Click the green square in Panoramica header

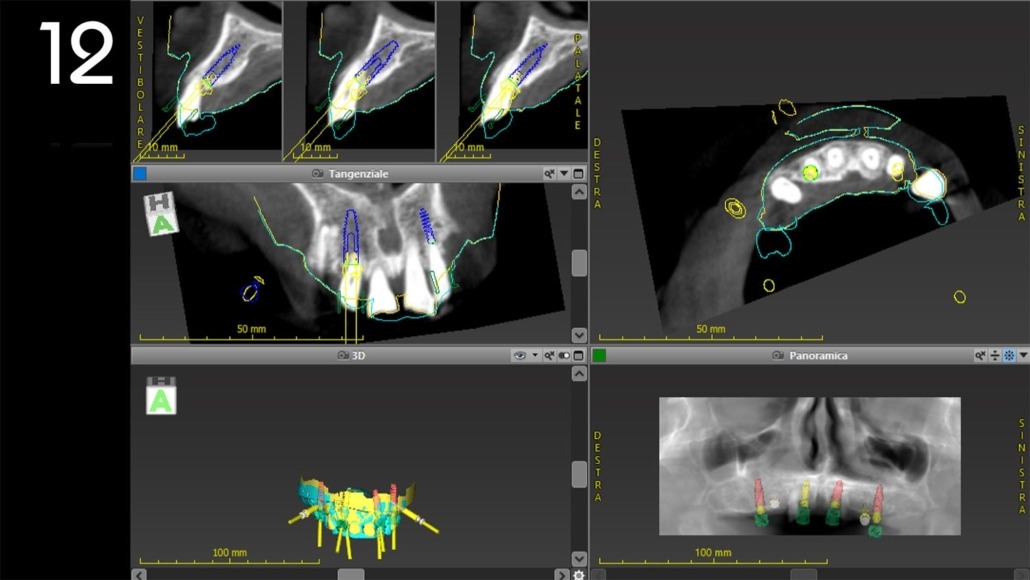[x=600, y=355]
